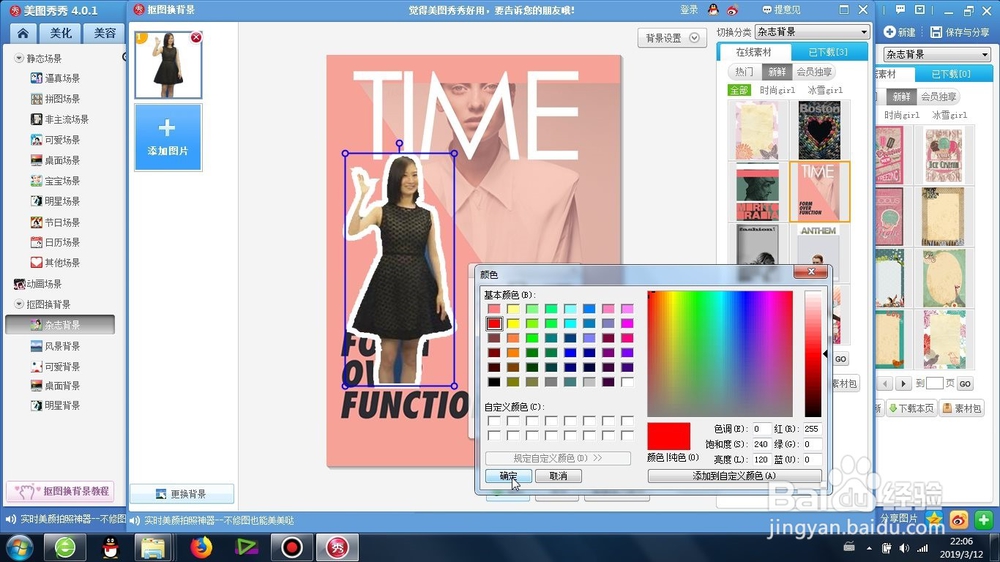Click the 更换背景 button
1000x562 pixels.
point(182,494)
